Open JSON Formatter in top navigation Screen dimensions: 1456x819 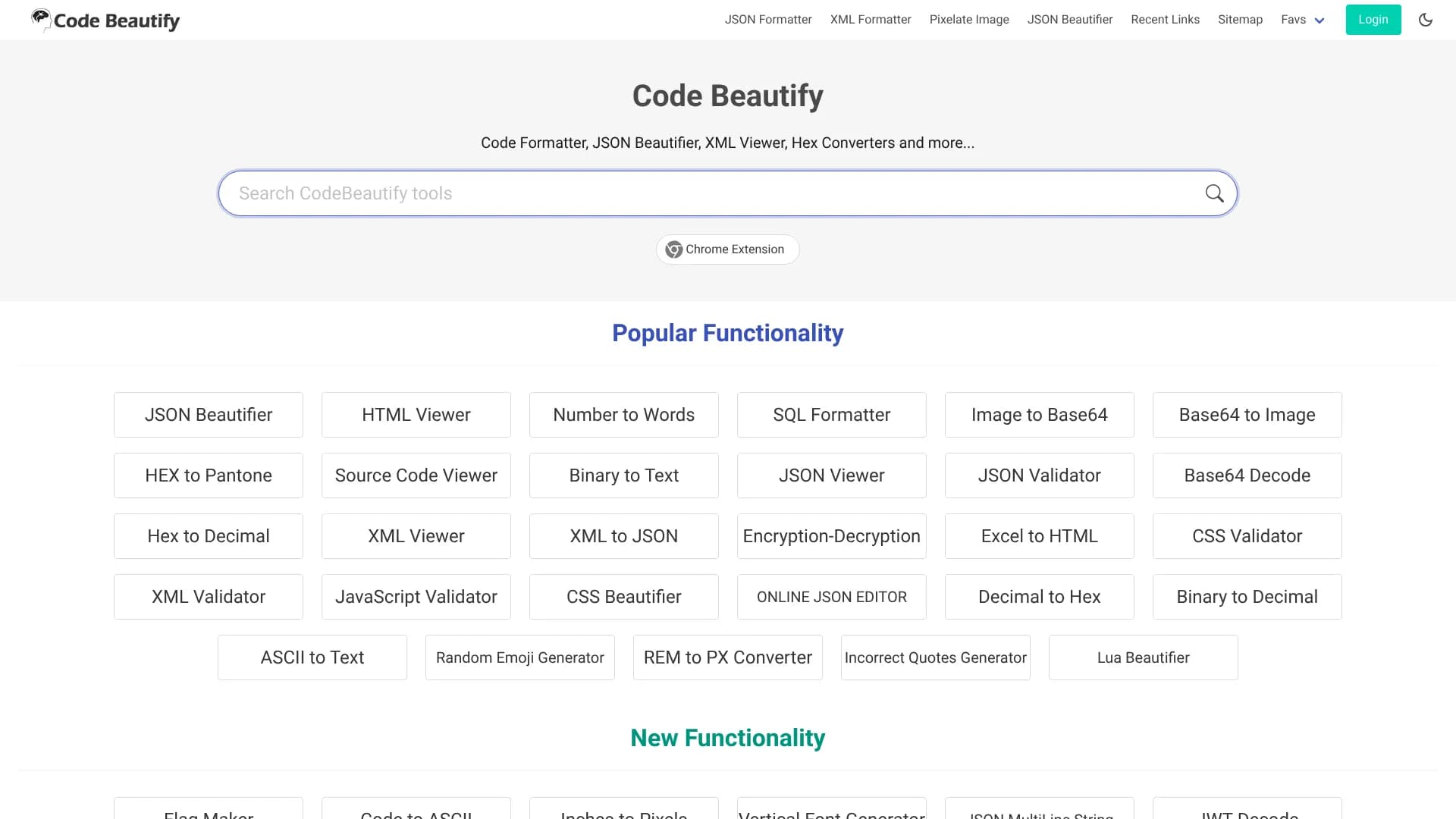(x=768, y=20)
